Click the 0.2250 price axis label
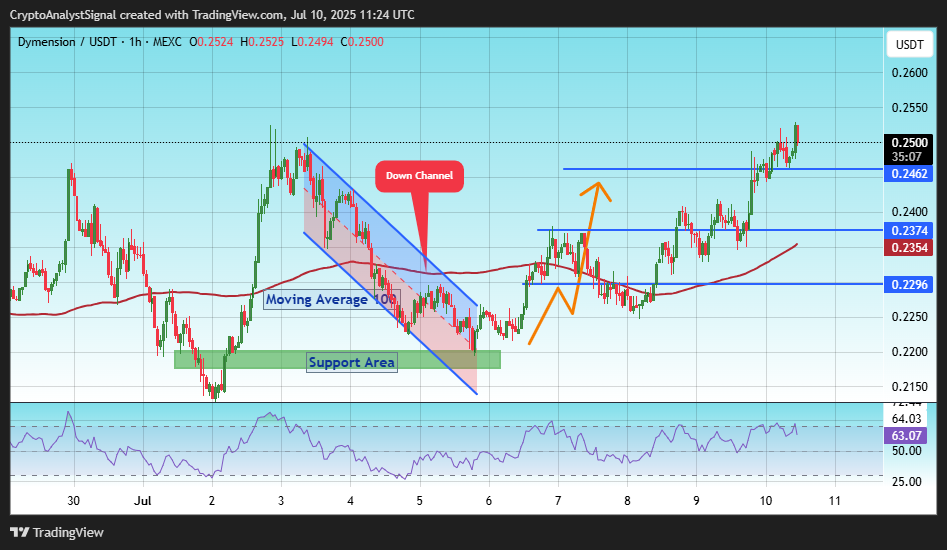Image resolution: width=947 pixels, height=550 pixels. coord(909,317)
